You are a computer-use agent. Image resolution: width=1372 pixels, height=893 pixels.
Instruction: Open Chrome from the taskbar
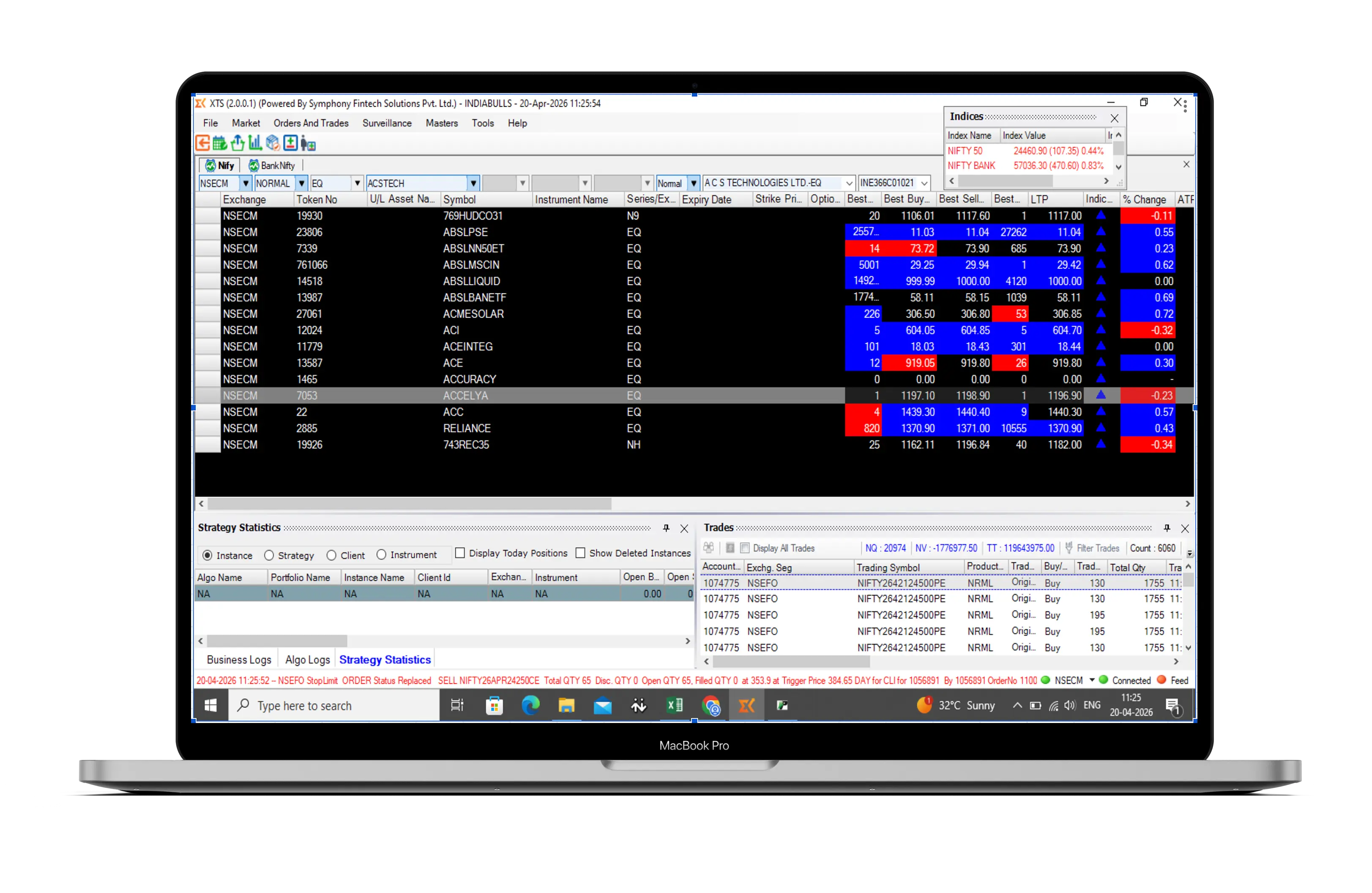coord(711,705)
